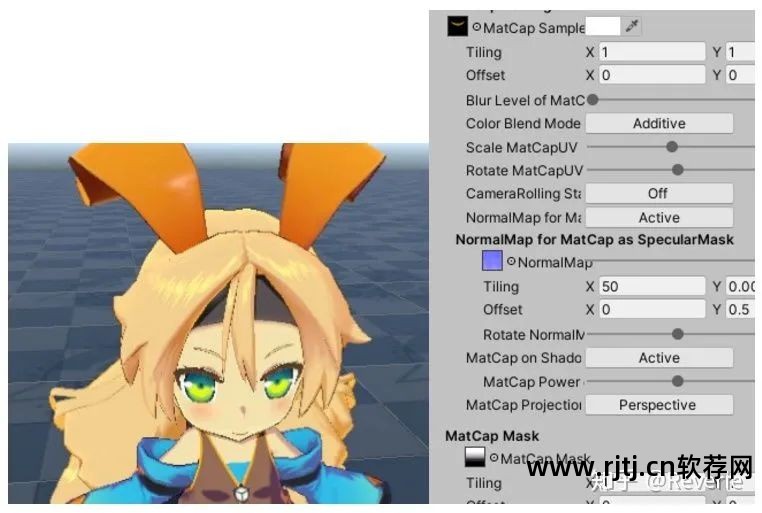Open the white MatCap Sampler color swatch

click(603, 27)
